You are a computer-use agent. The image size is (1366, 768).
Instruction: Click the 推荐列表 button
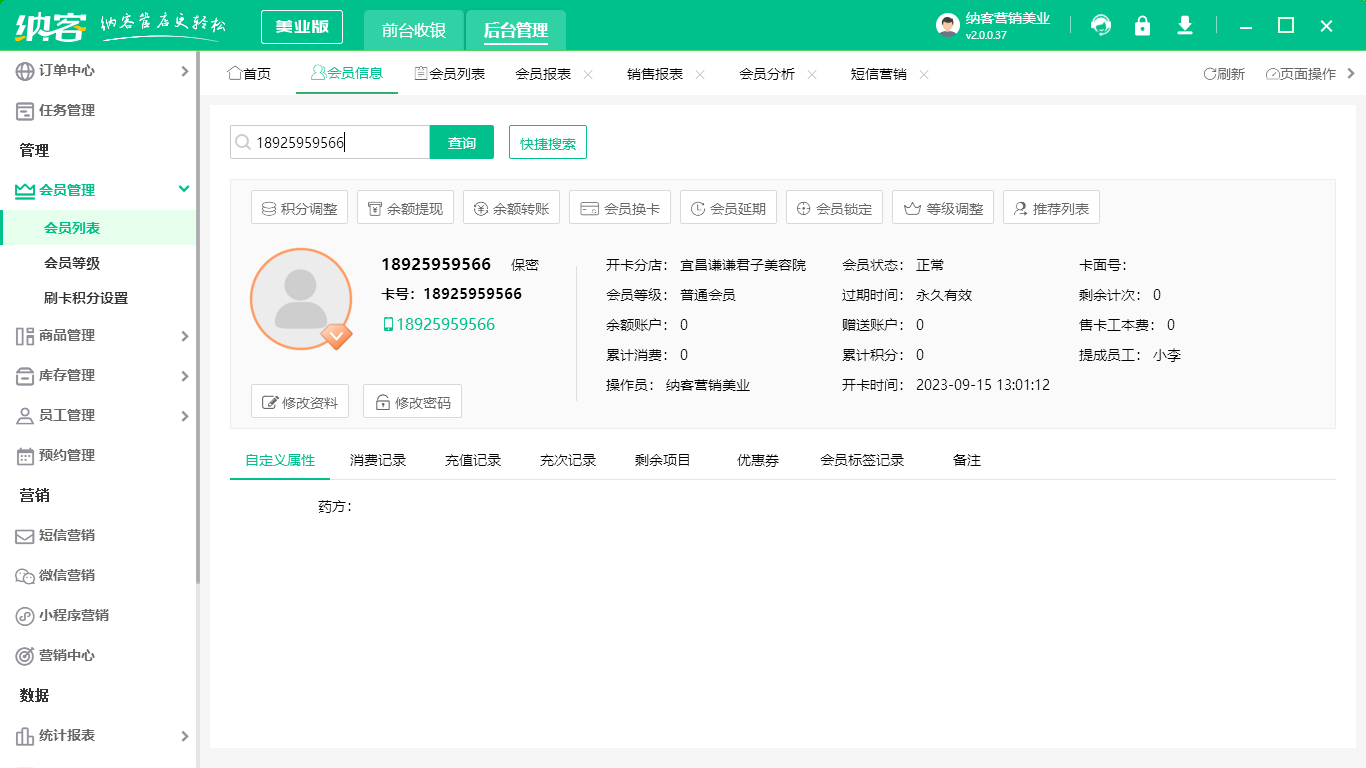tap(1052, 208)
